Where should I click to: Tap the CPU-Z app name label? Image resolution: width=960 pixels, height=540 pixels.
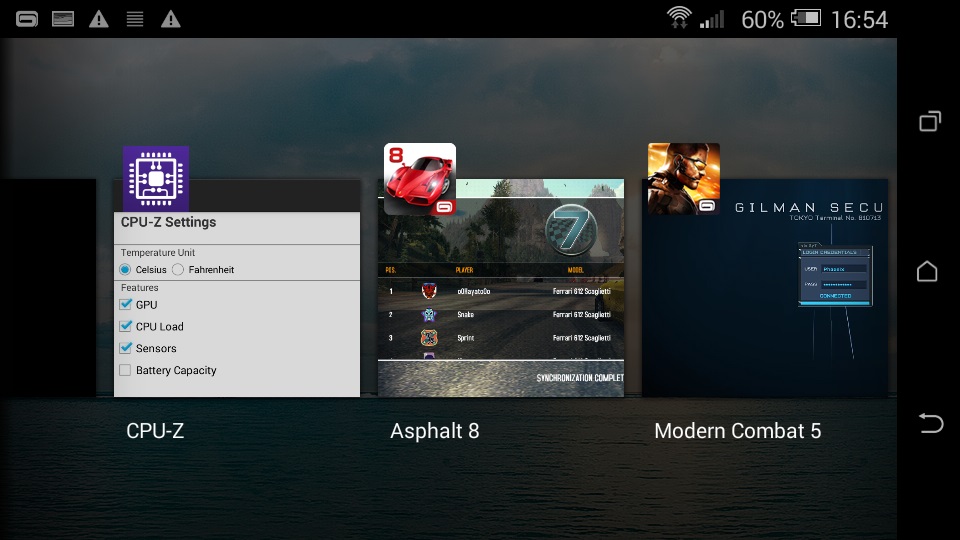coord(155,431)
